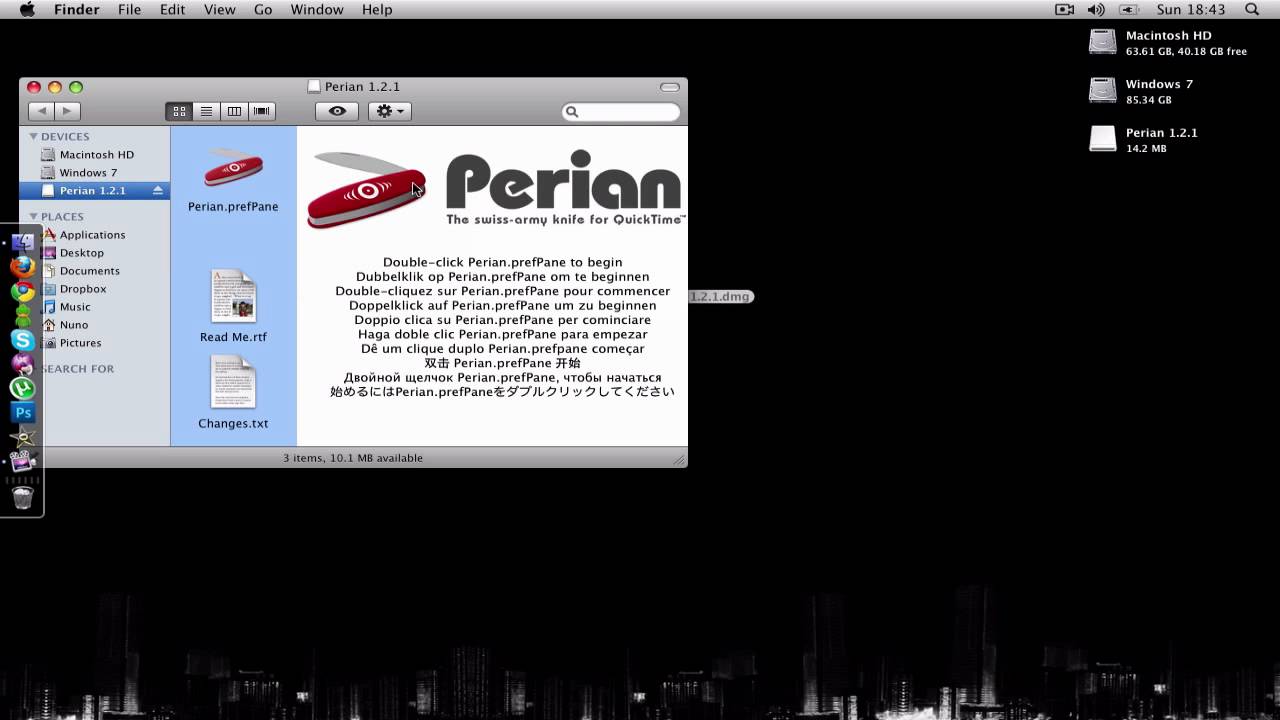Click the Perian knife logo image

(x=366, y=189)
